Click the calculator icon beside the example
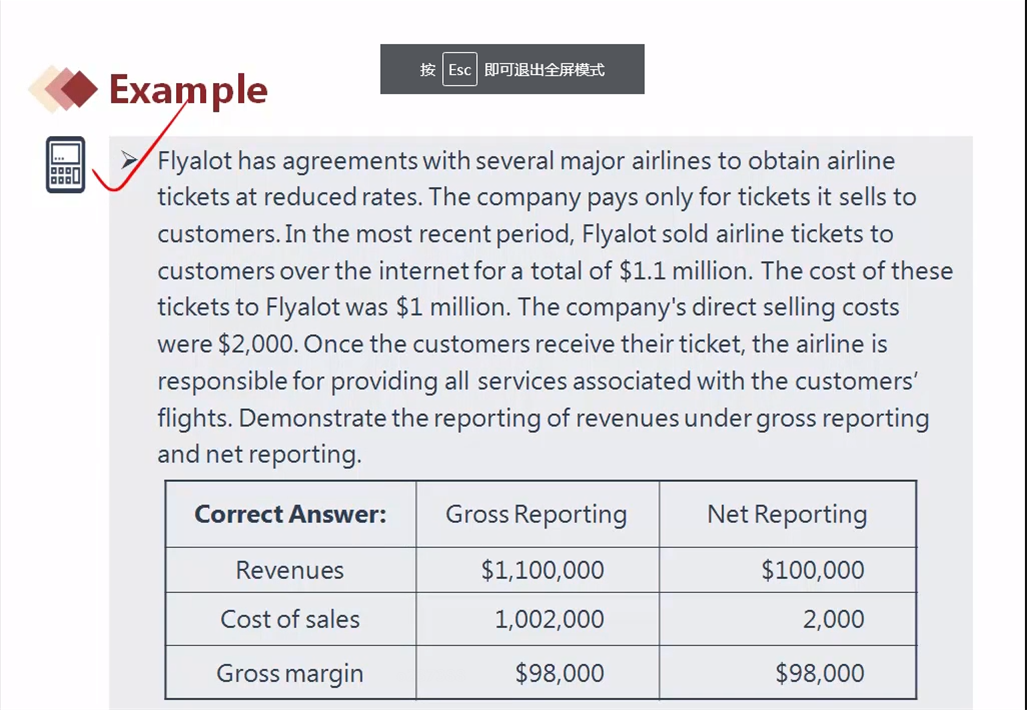1027x710 pixels. 65,164
